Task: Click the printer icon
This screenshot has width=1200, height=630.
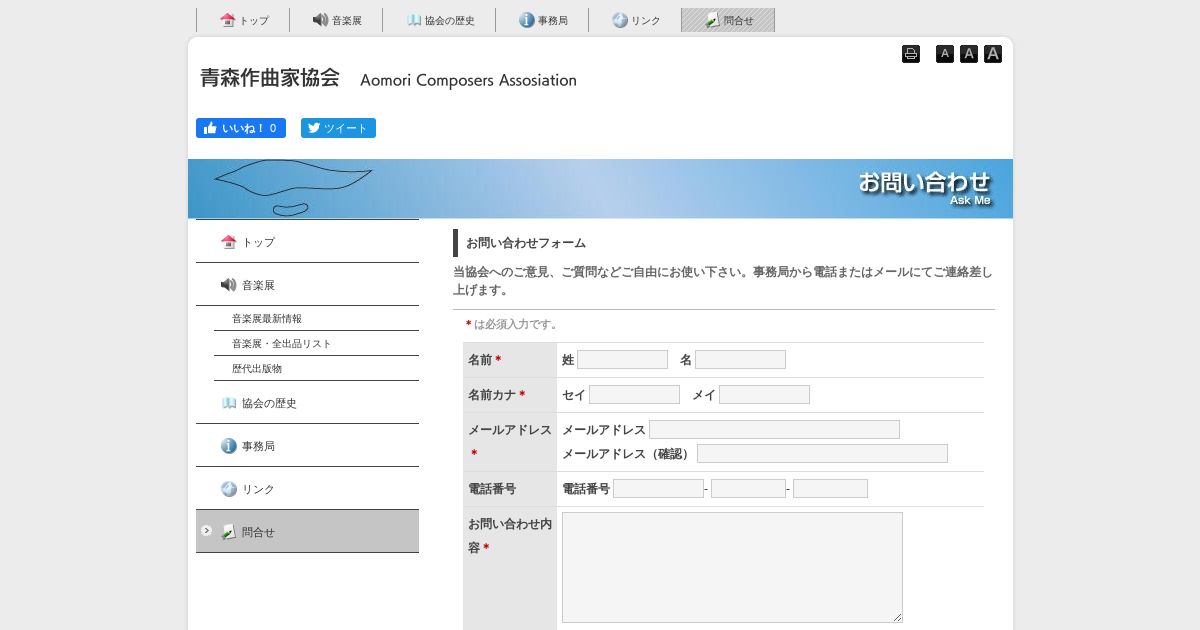Action: tap(911, 54)
